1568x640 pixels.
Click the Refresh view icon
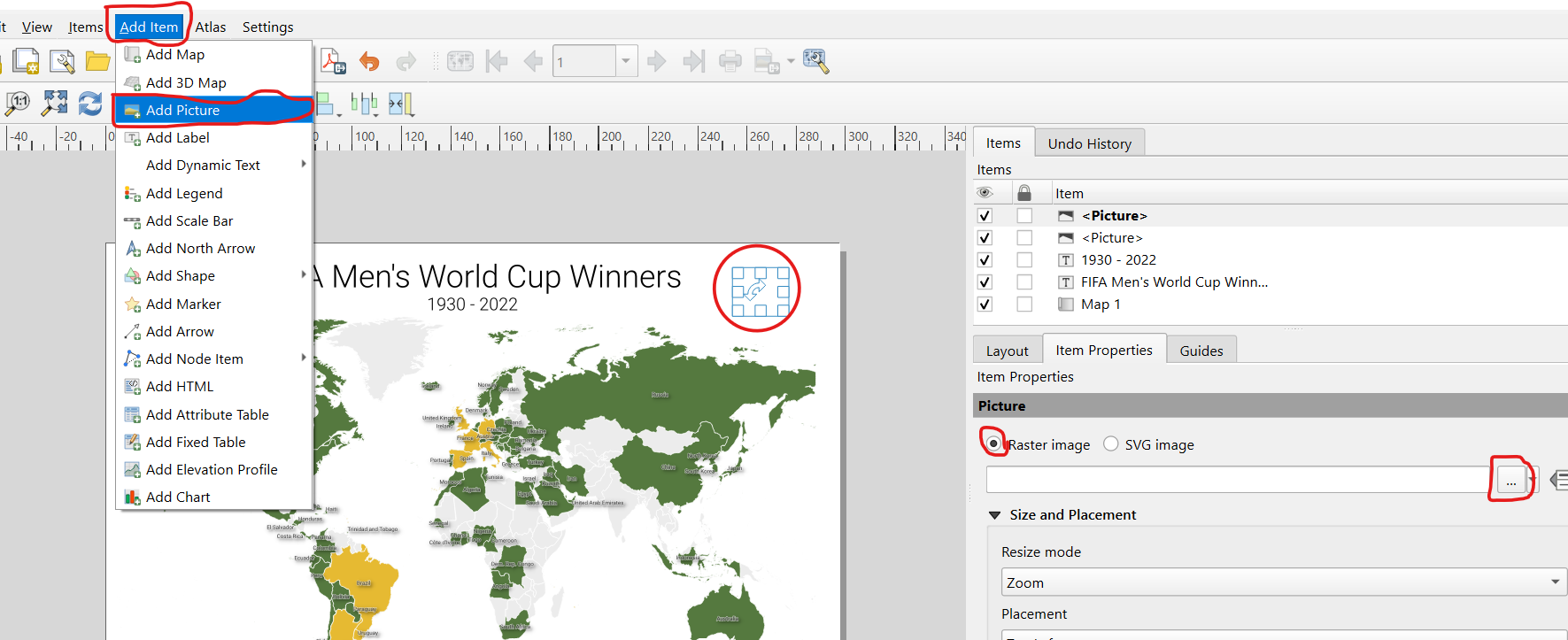point(90,104)
